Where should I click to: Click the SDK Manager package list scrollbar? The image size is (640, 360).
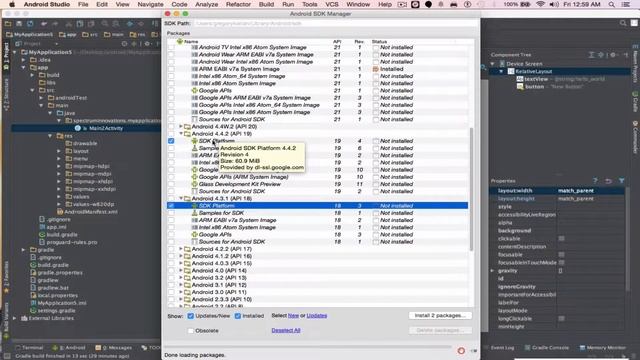click(x=471, y=189)
